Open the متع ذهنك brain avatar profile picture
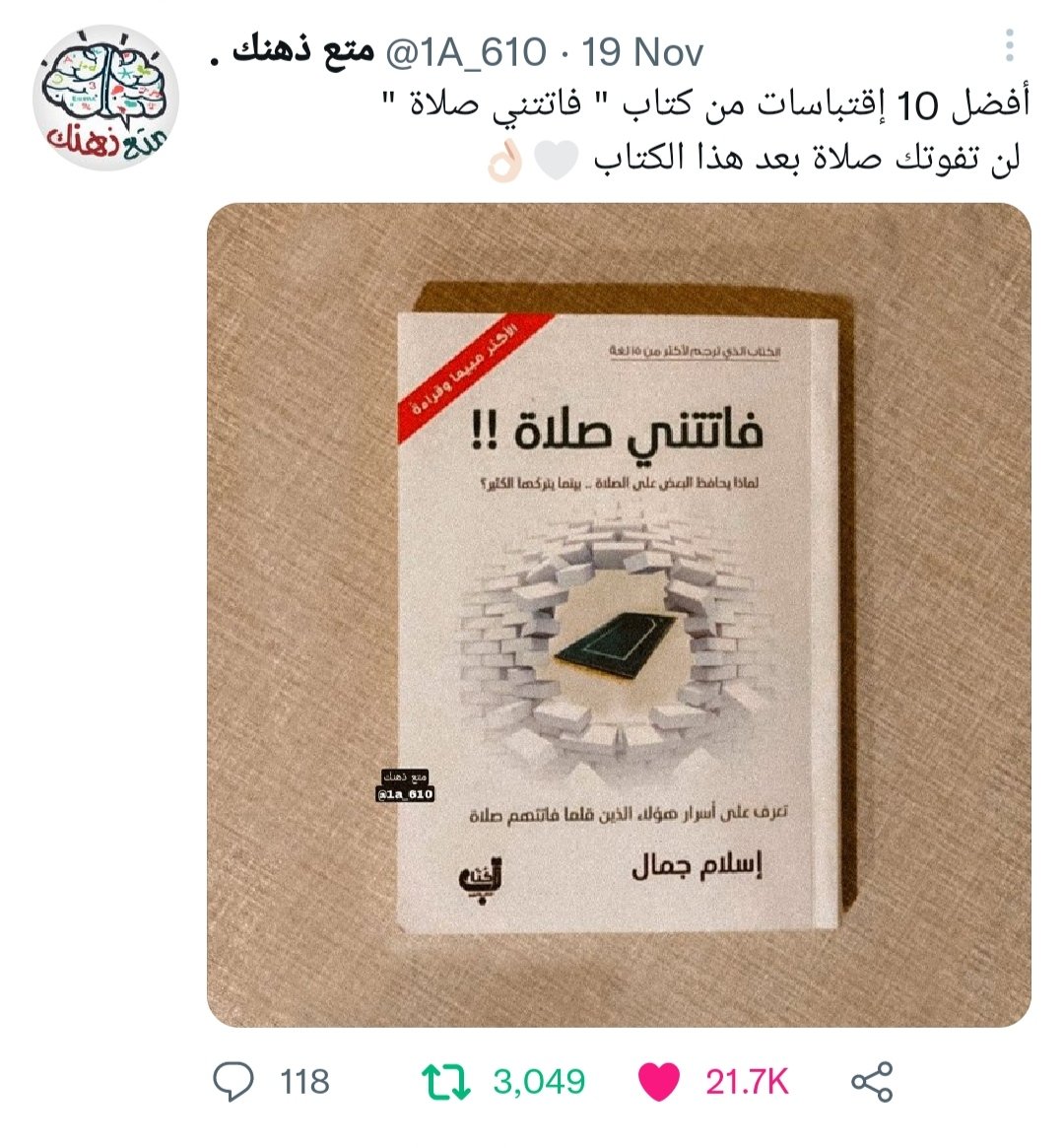 [106, 99]
